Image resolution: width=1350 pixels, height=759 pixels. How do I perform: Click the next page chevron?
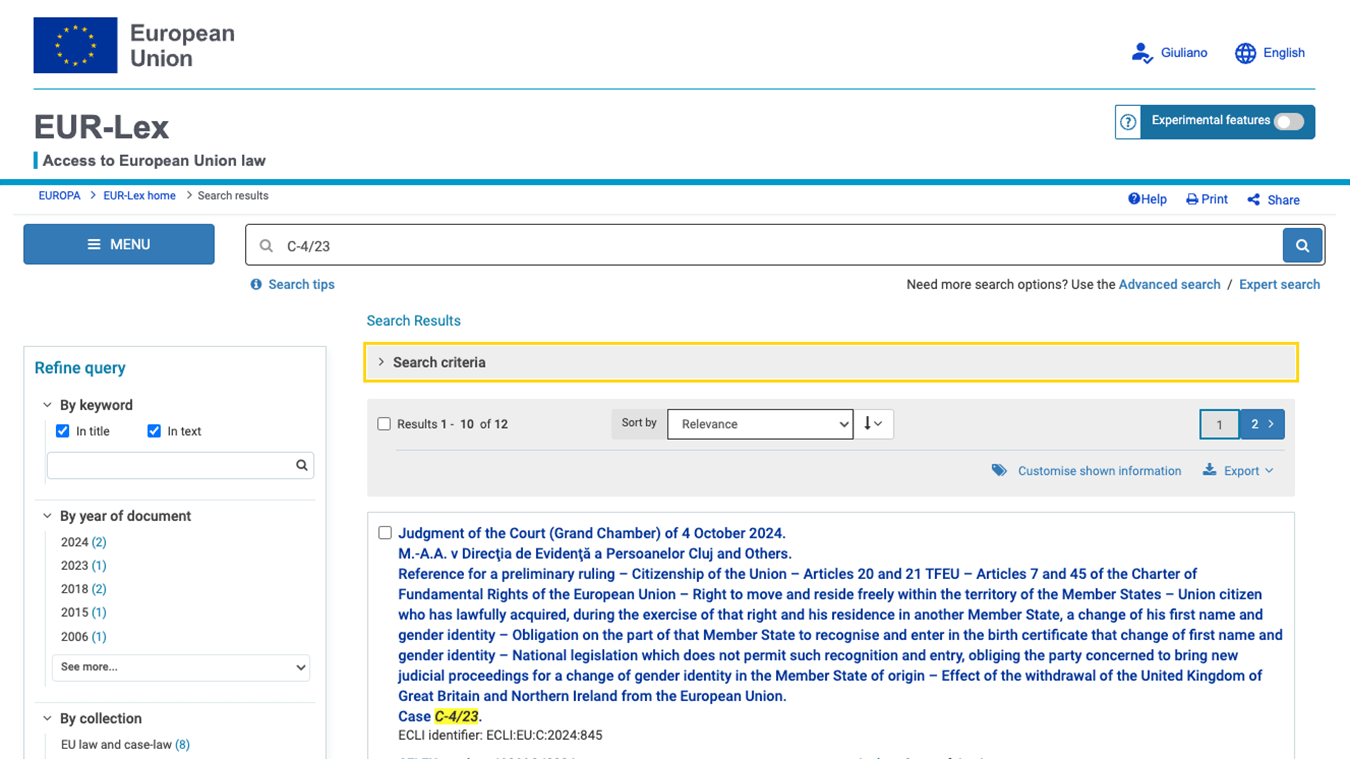click(1272, 424)
